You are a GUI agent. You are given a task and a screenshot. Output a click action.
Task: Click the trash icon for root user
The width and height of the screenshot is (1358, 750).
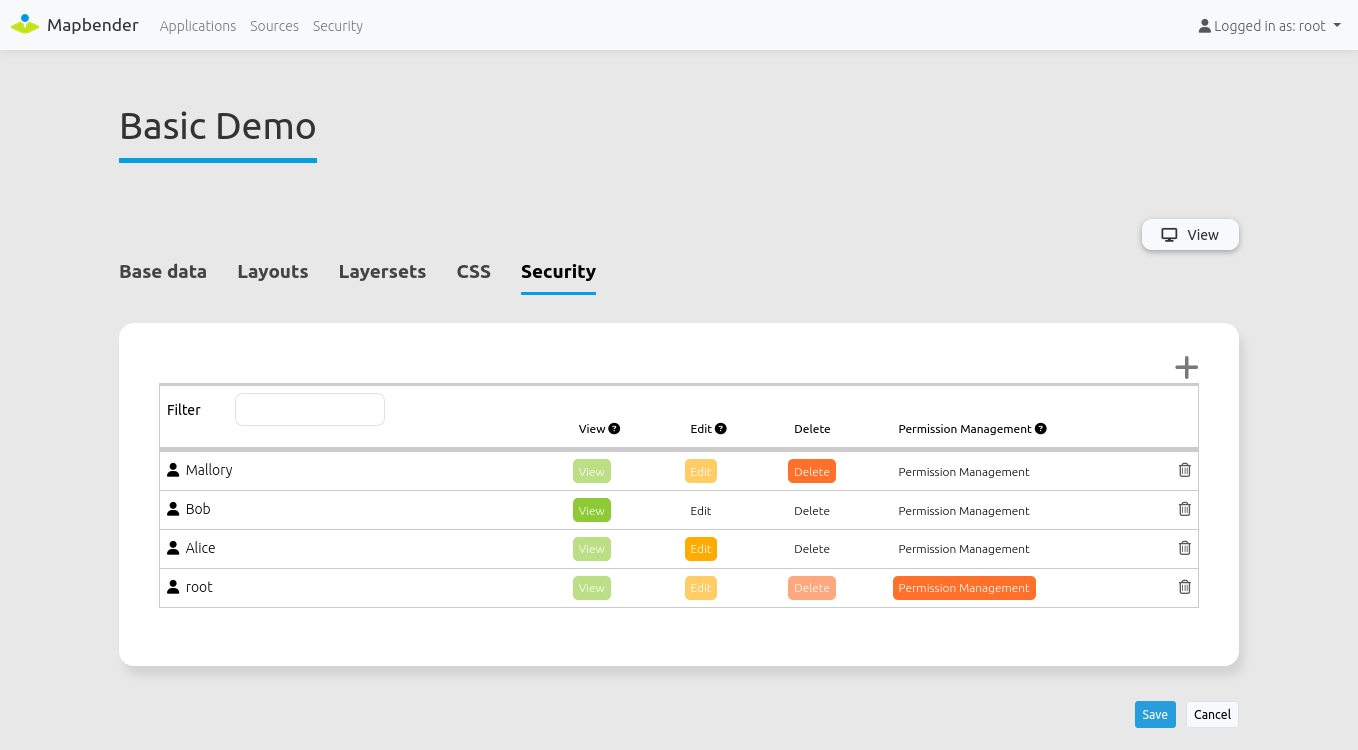1184,587
